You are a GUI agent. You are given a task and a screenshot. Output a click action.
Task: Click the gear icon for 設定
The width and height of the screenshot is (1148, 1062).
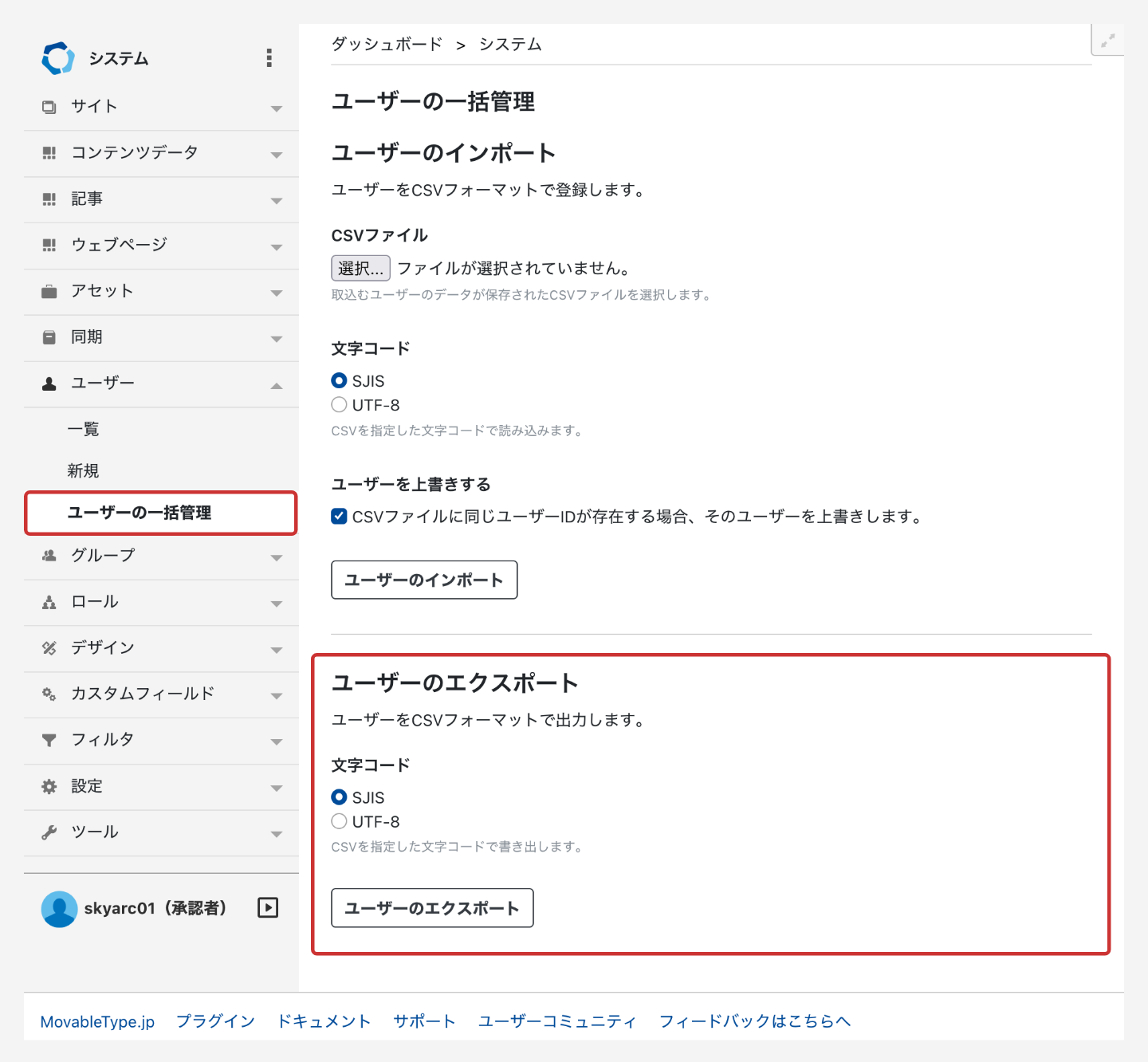point(49,787)
